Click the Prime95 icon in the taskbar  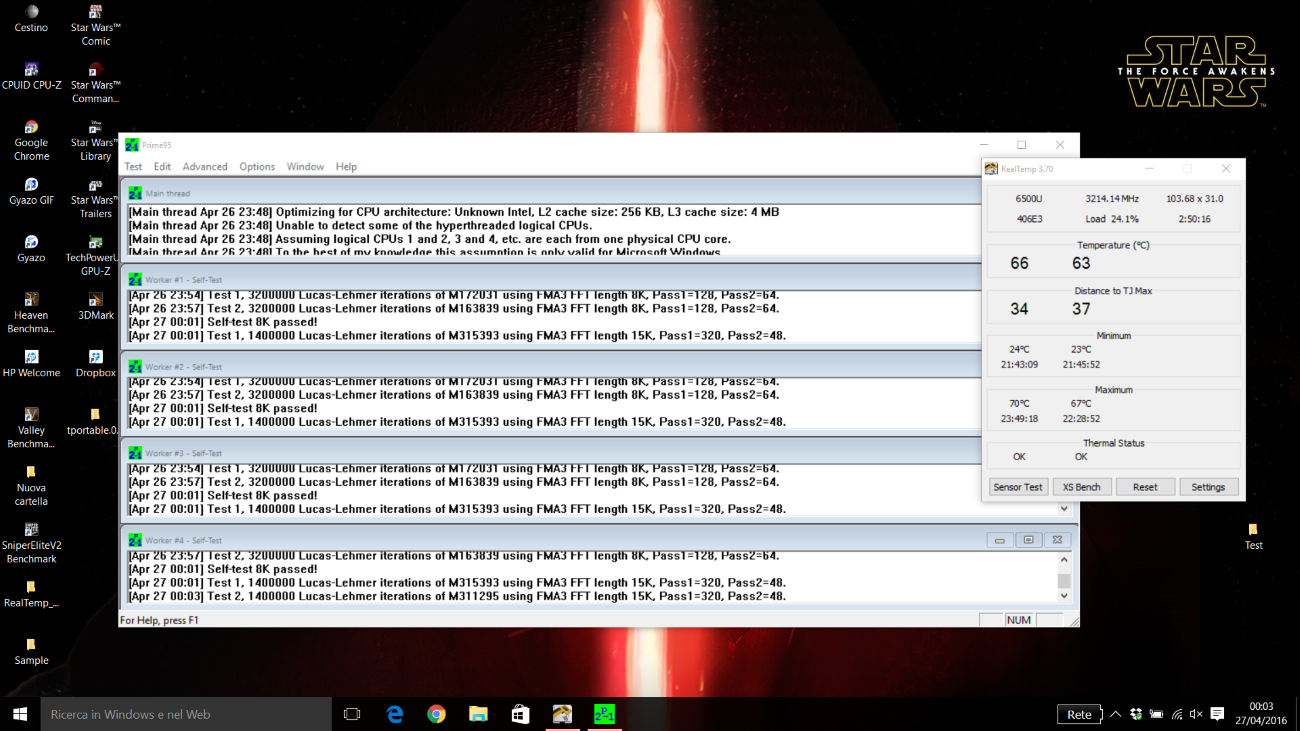(x=603, y=714)
